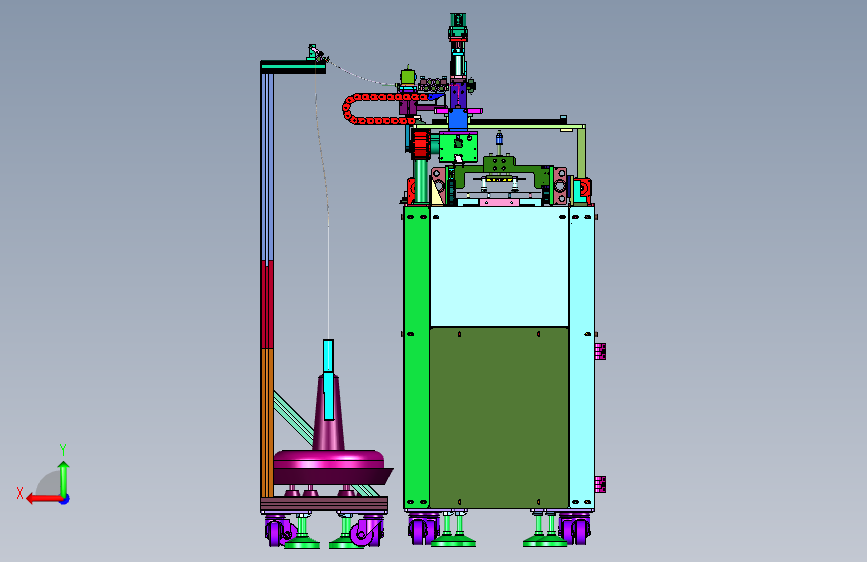Select the upper pink hinge on cabinet right side
Image resolution: width=867 pixels, height=562 pixels.
click(600, 351)
